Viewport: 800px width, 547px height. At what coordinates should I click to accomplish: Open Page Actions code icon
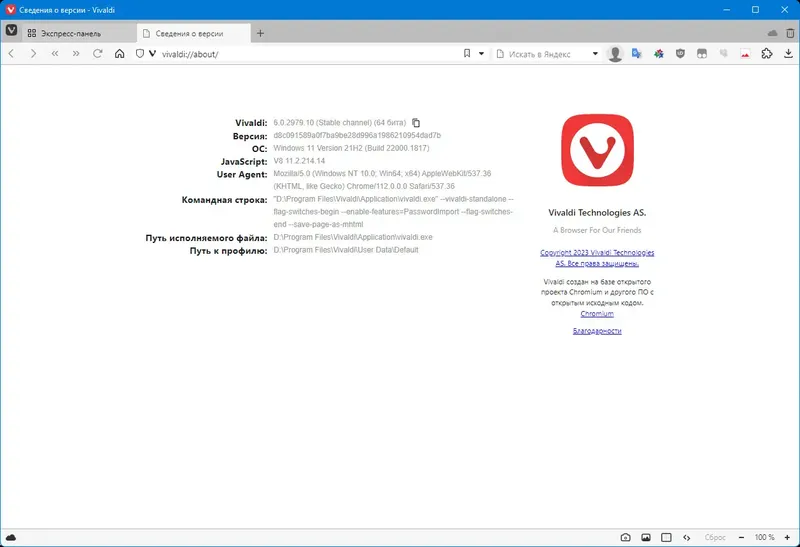687,537
